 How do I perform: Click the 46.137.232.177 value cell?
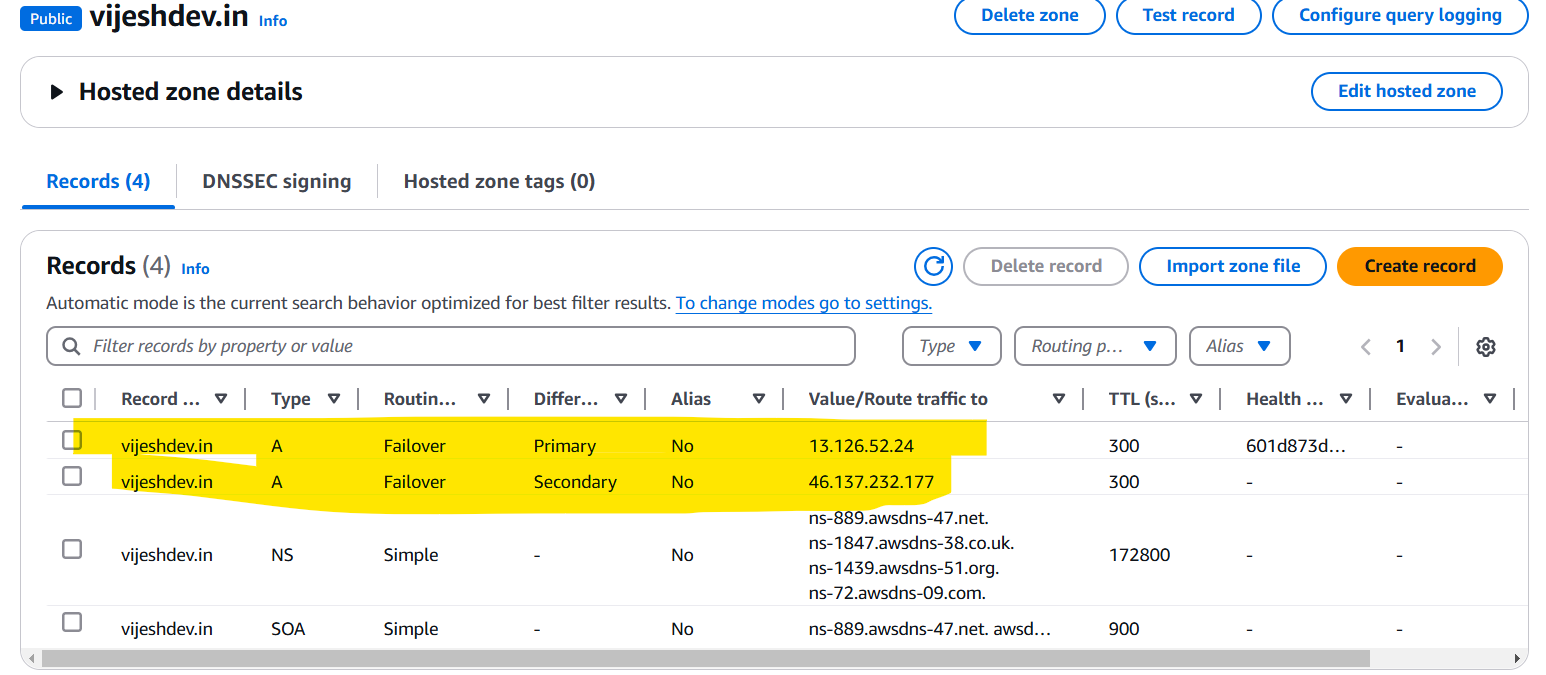871,481
